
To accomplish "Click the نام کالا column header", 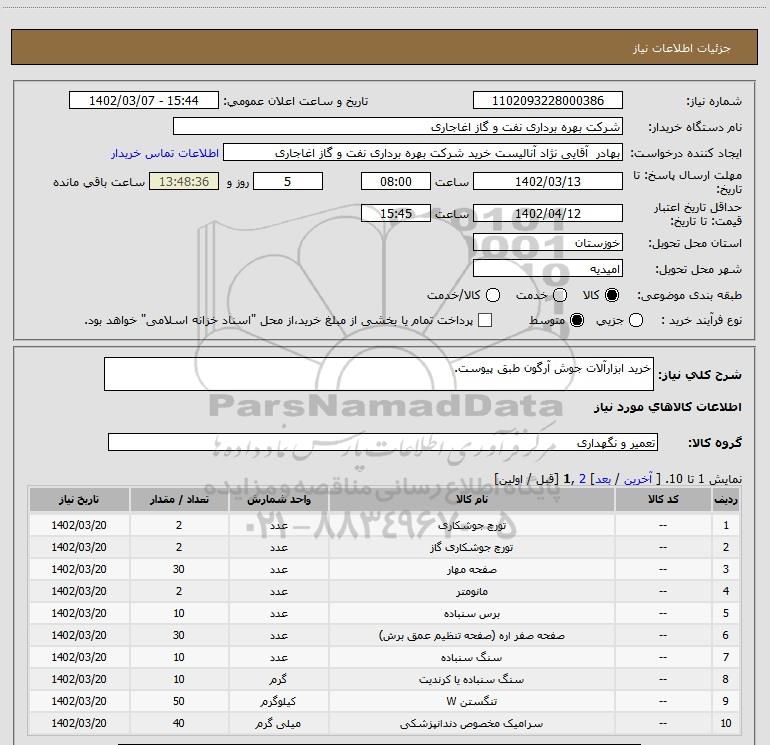I will pyautogui.click(x=471, y=499).
